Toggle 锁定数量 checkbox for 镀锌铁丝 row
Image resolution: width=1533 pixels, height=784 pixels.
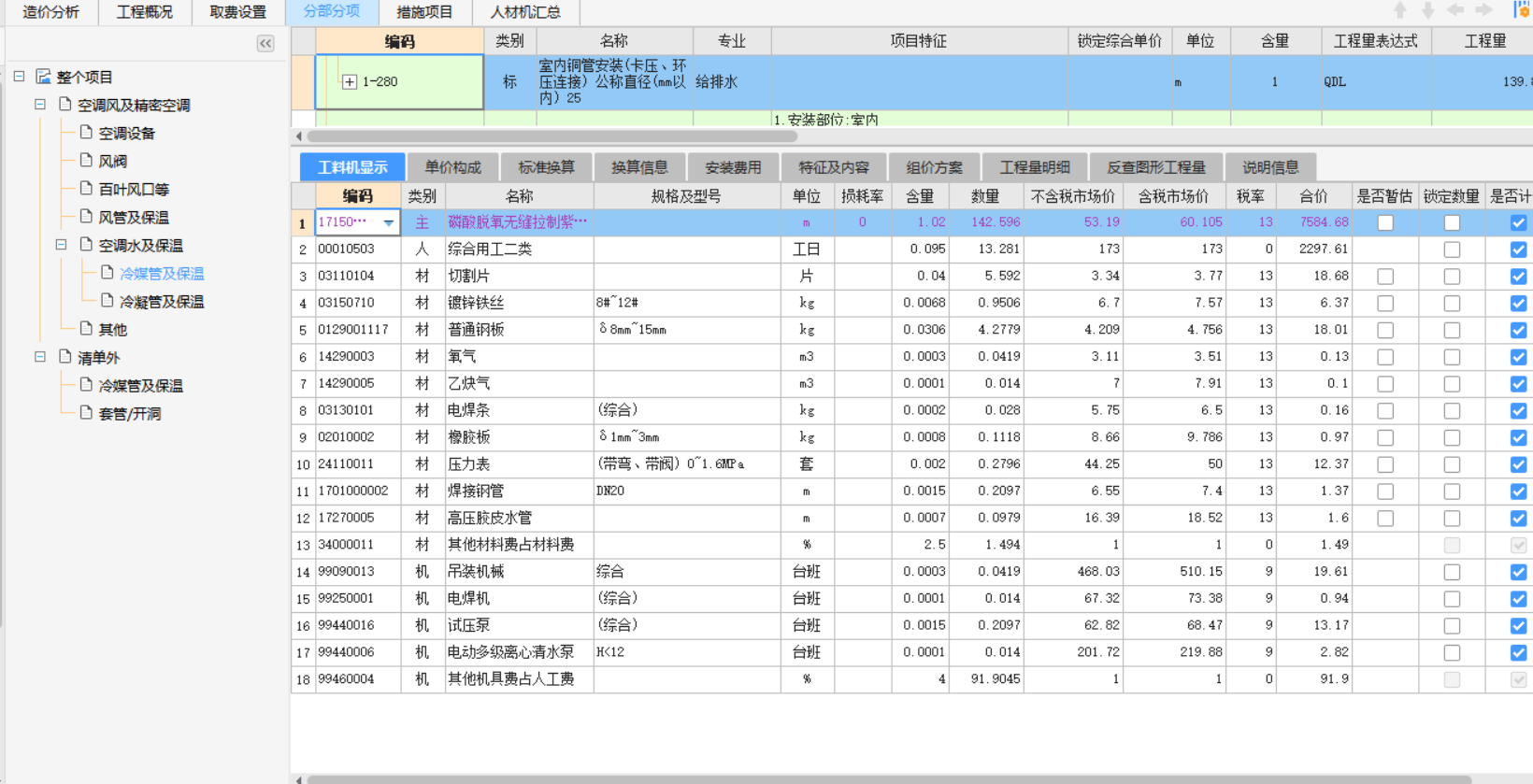(x=1452, y=304)
